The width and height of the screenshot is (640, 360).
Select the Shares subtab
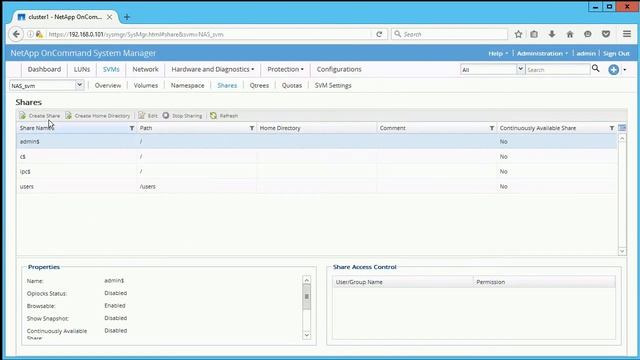click(227, 85)
